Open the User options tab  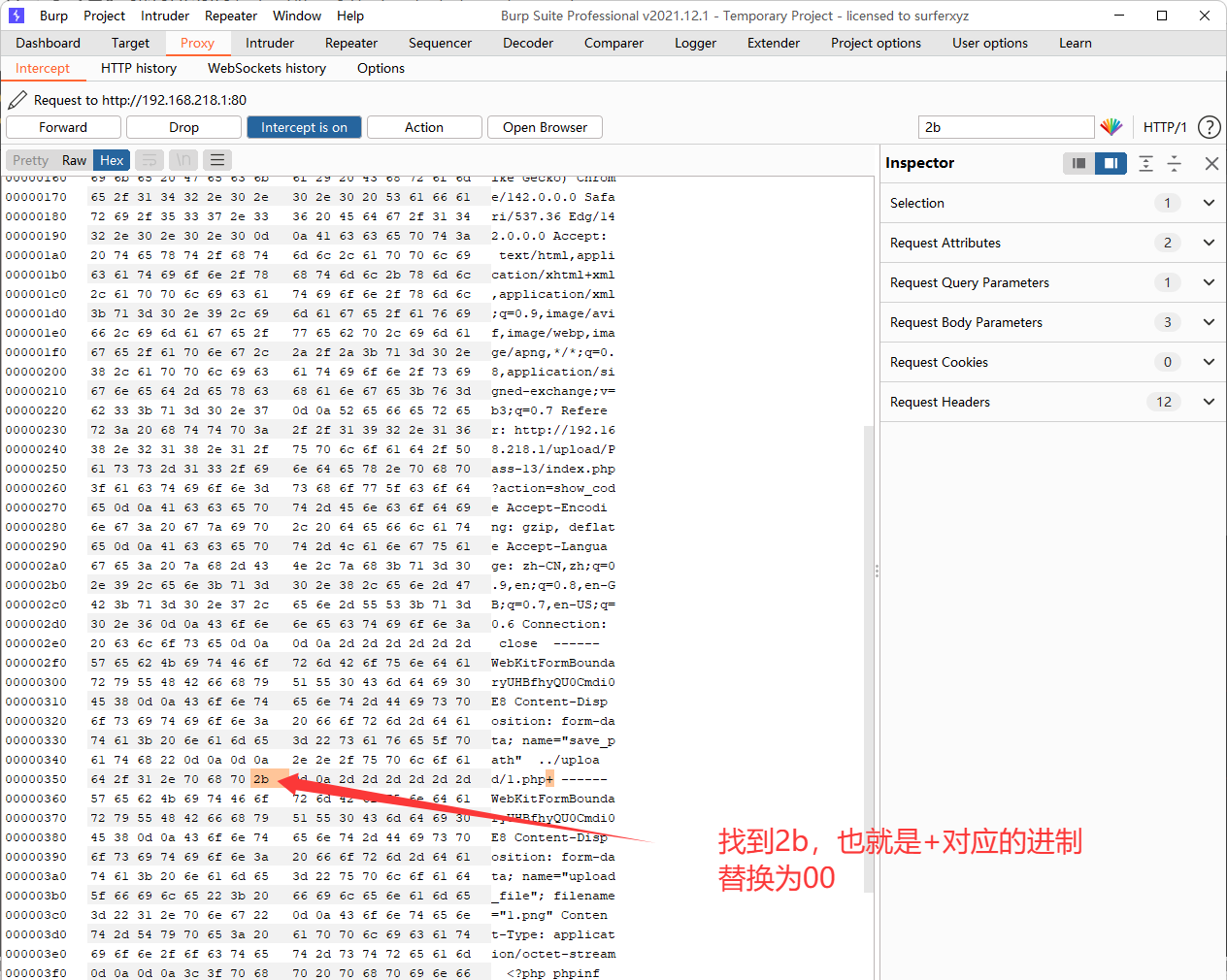990,43
